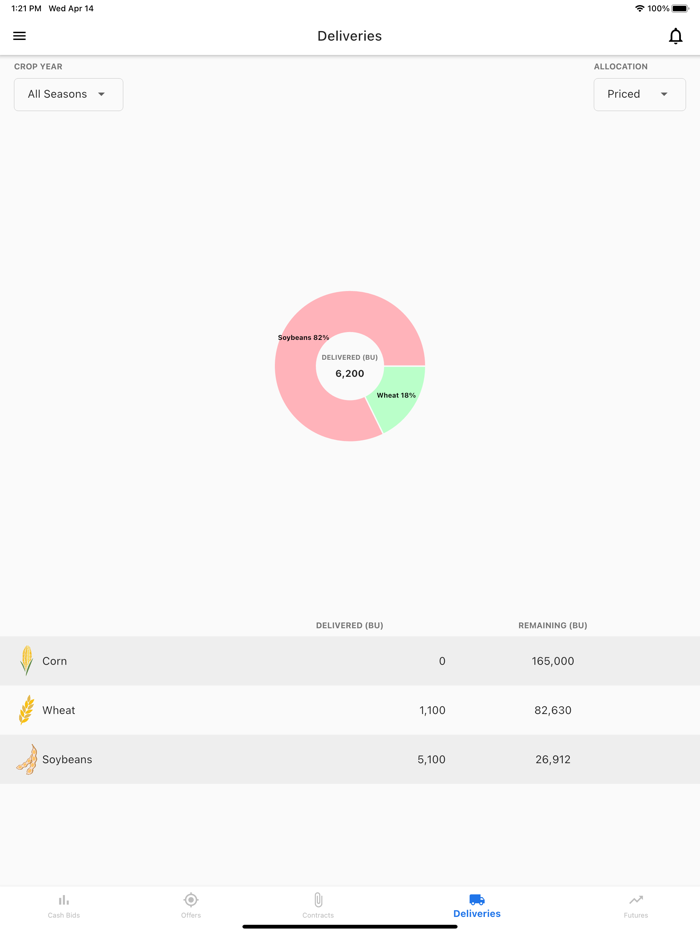Select the Corn row name
700x934 pixels.
click(55, 661)
